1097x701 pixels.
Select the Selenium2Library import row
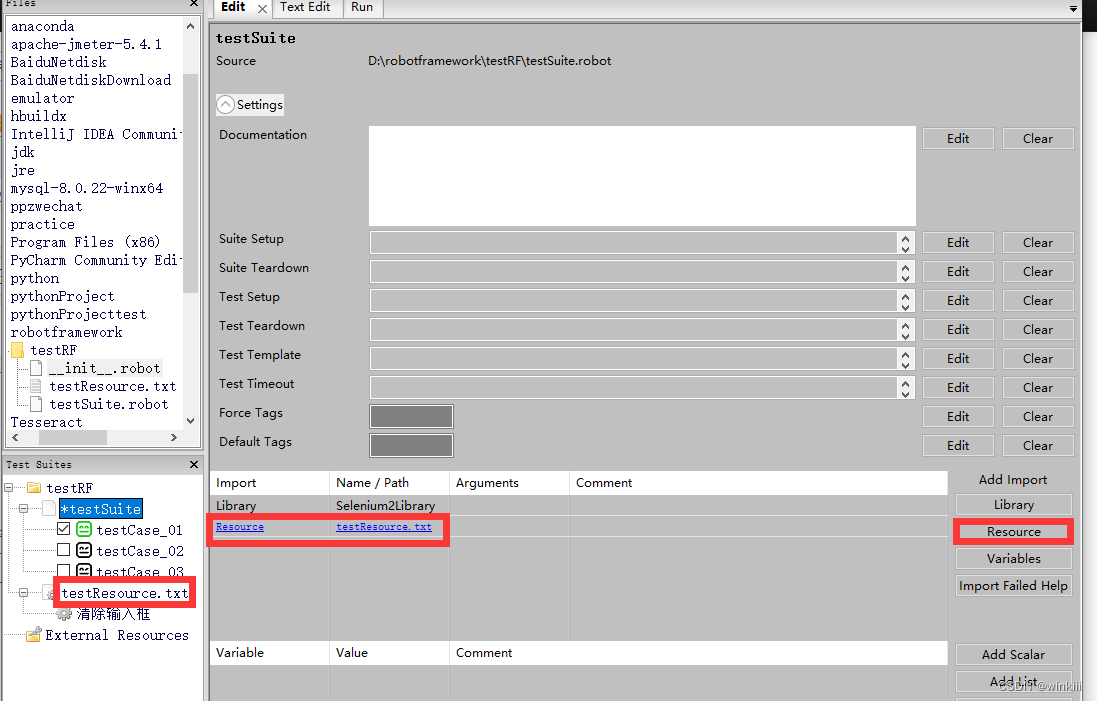point(578,505)
